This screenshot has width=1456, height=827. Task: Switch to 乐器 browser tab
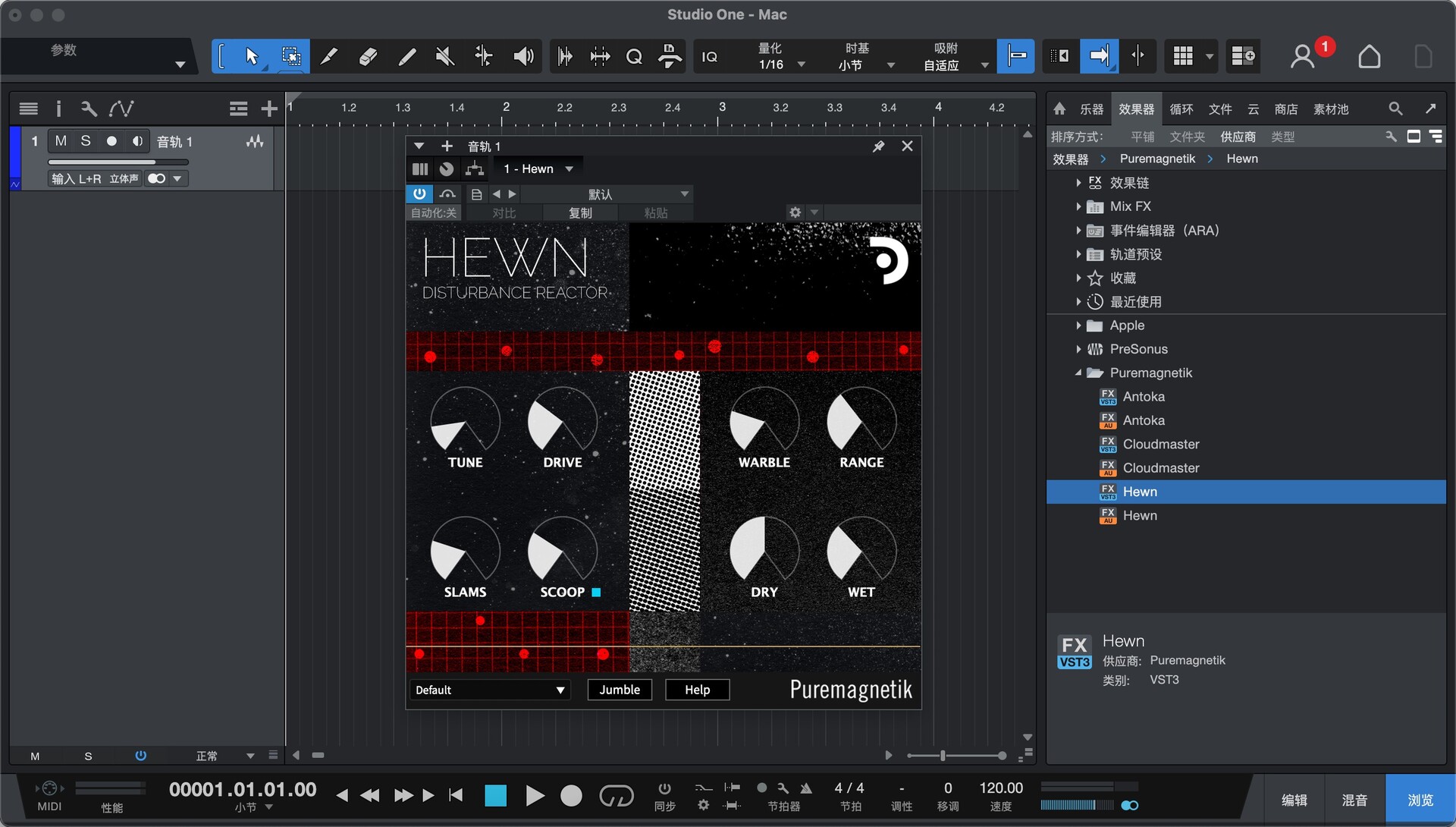tap(1091, 109)
